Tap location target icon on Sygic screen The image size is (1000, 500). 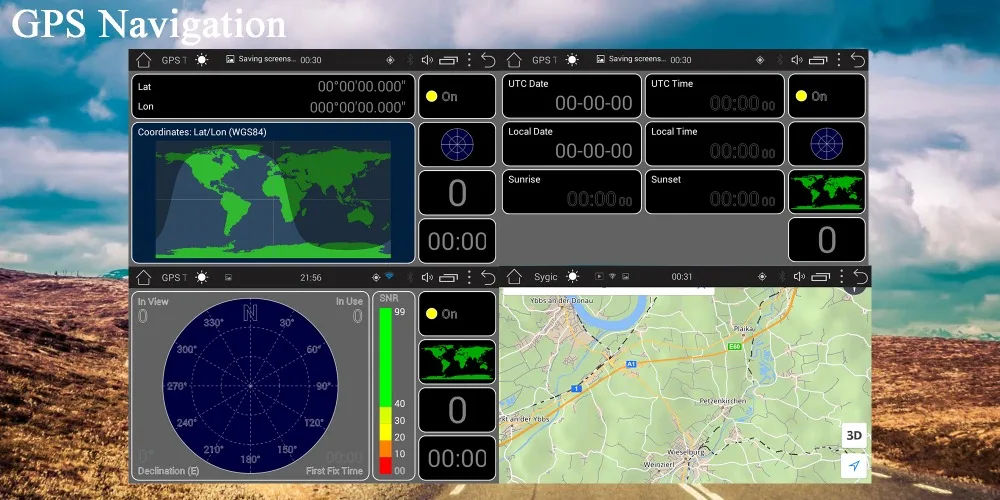[762, 277]
